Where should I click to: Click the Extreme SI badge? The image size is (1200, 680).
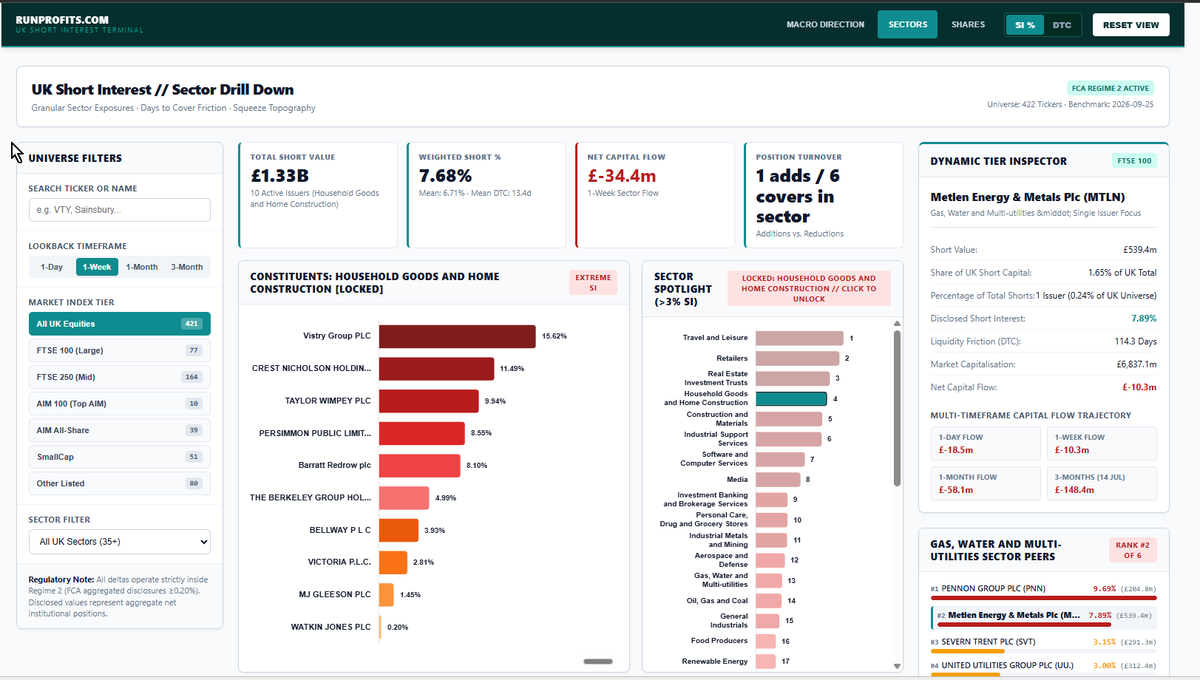click(x=593, y=282)
